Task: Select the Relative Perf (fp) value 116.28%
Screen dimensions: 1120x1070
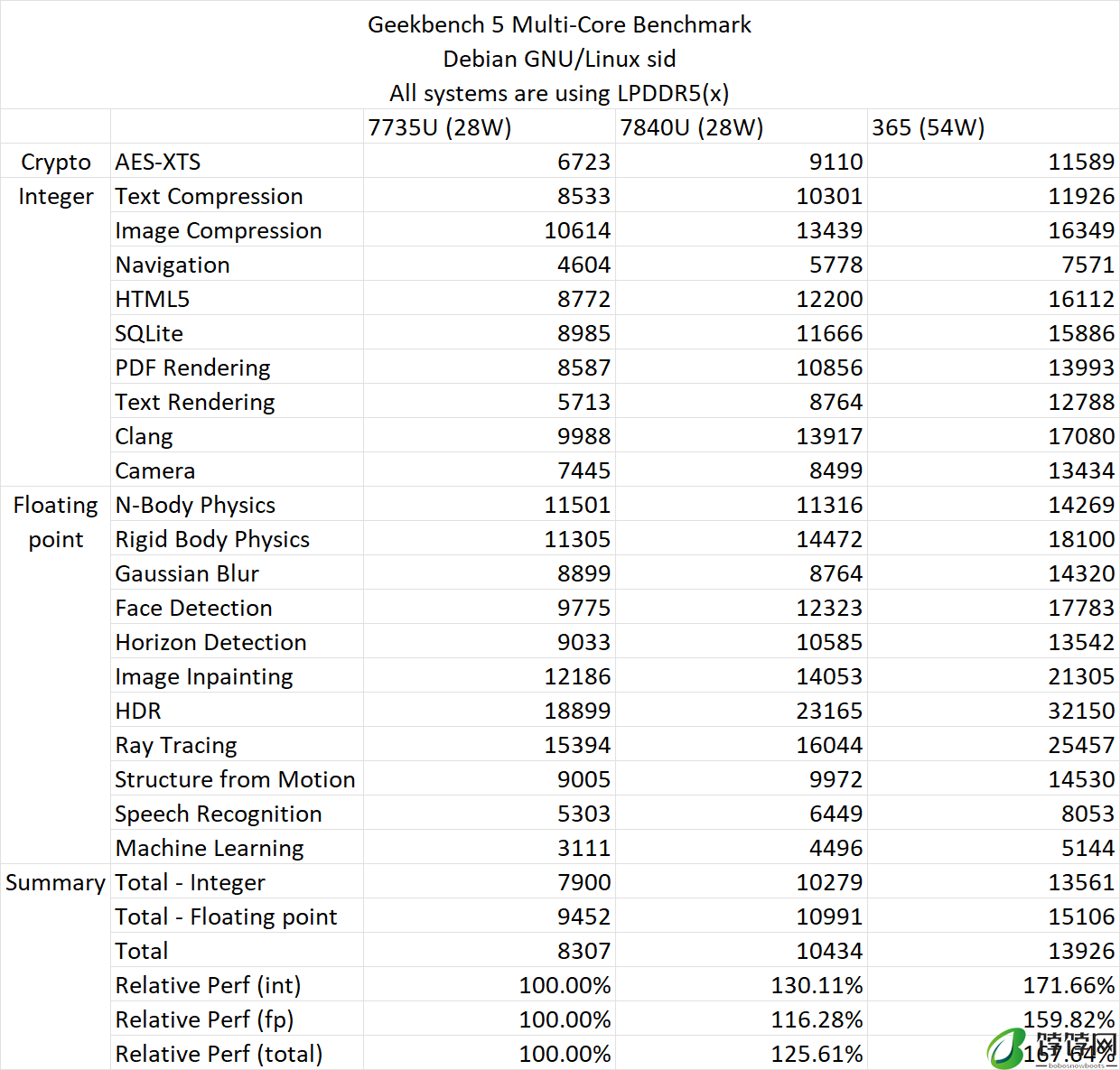Action: [817, 1019]
